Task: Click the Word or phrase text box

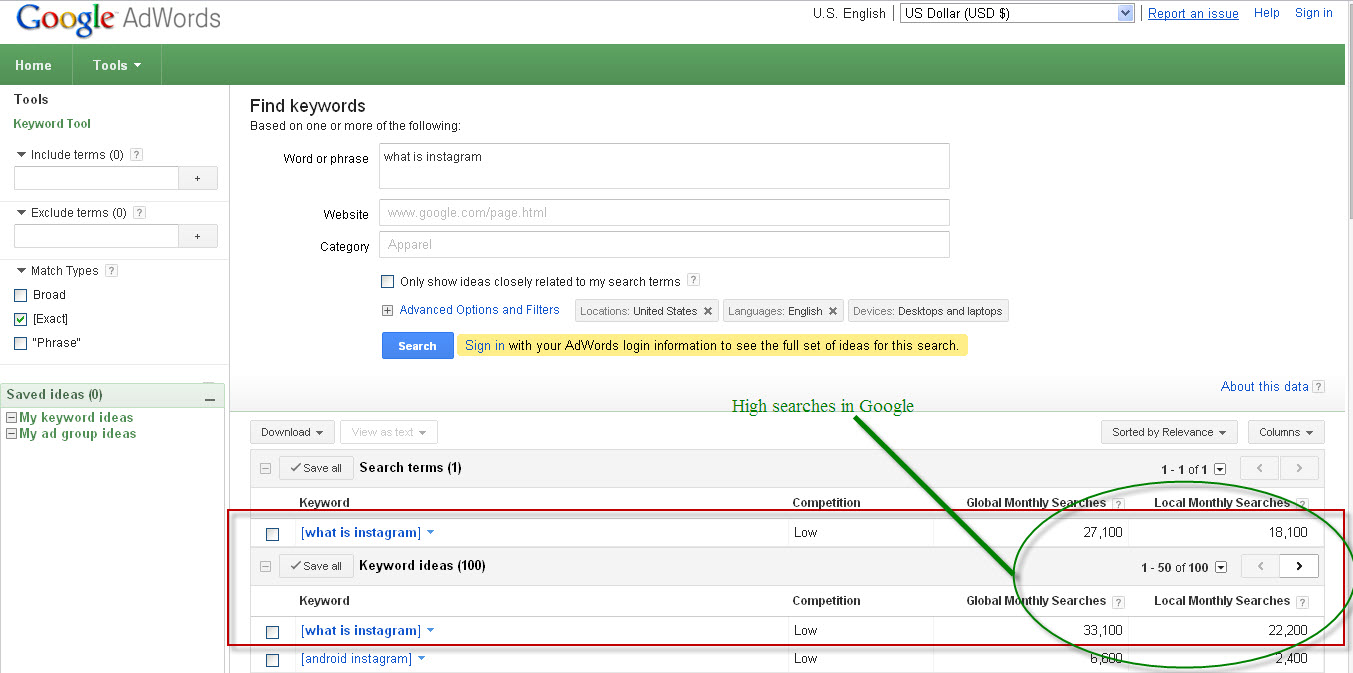Action: click(x=664, y=166)
